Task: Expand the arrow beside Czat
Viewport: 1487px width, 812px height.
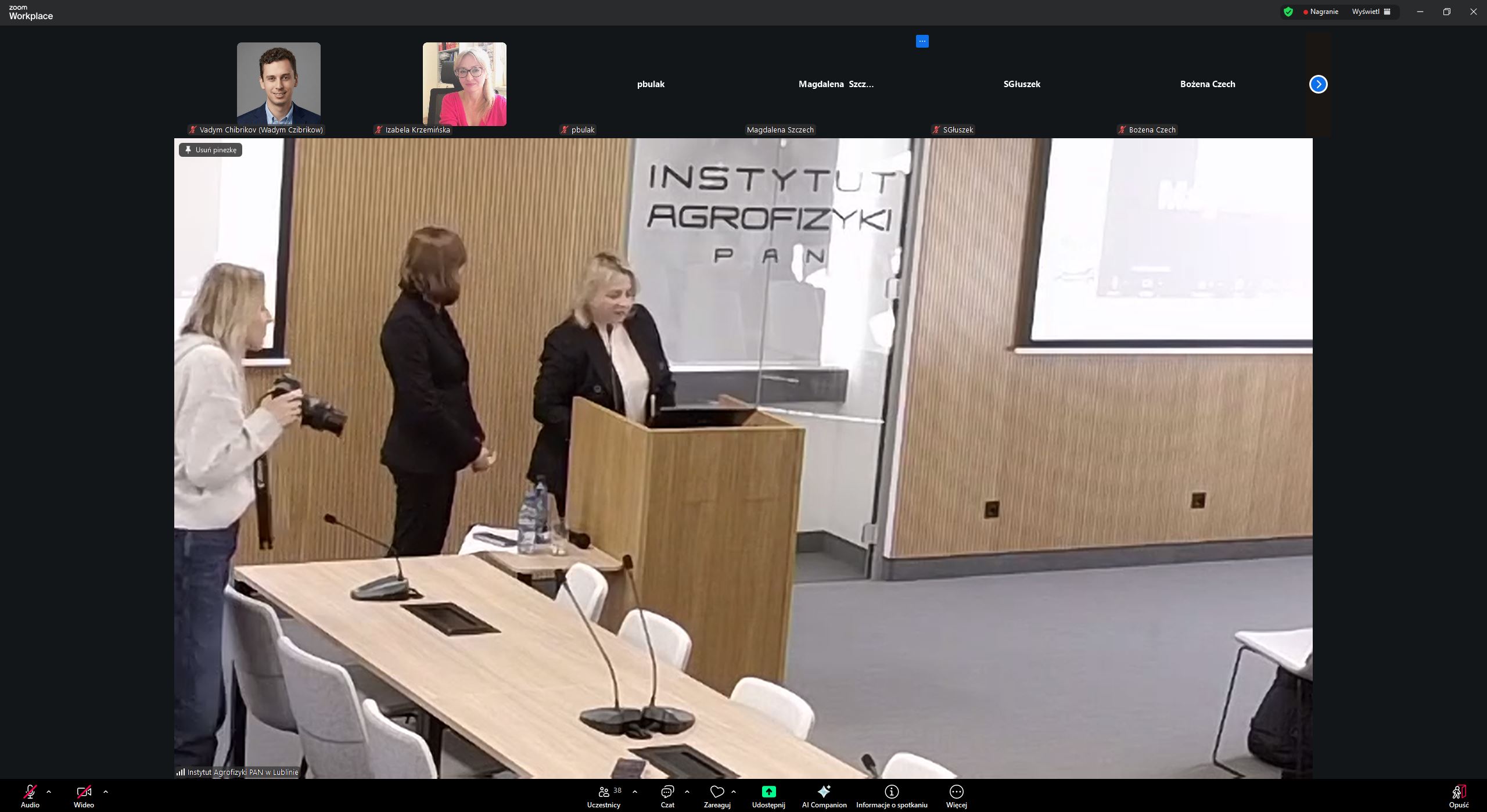Action: pos(687,792)
